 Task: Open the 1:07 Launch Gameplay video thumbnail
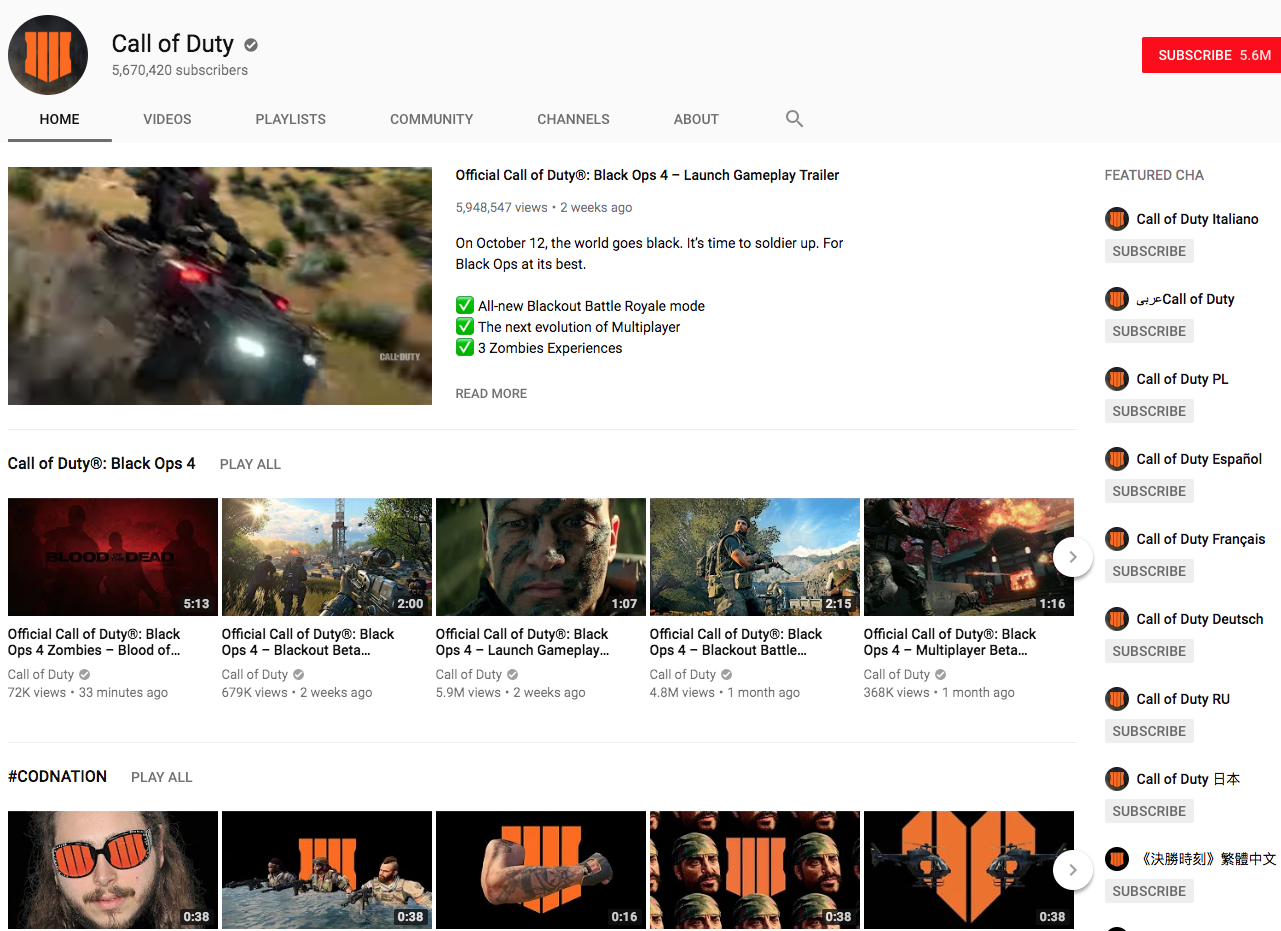[x=541, y=557]
